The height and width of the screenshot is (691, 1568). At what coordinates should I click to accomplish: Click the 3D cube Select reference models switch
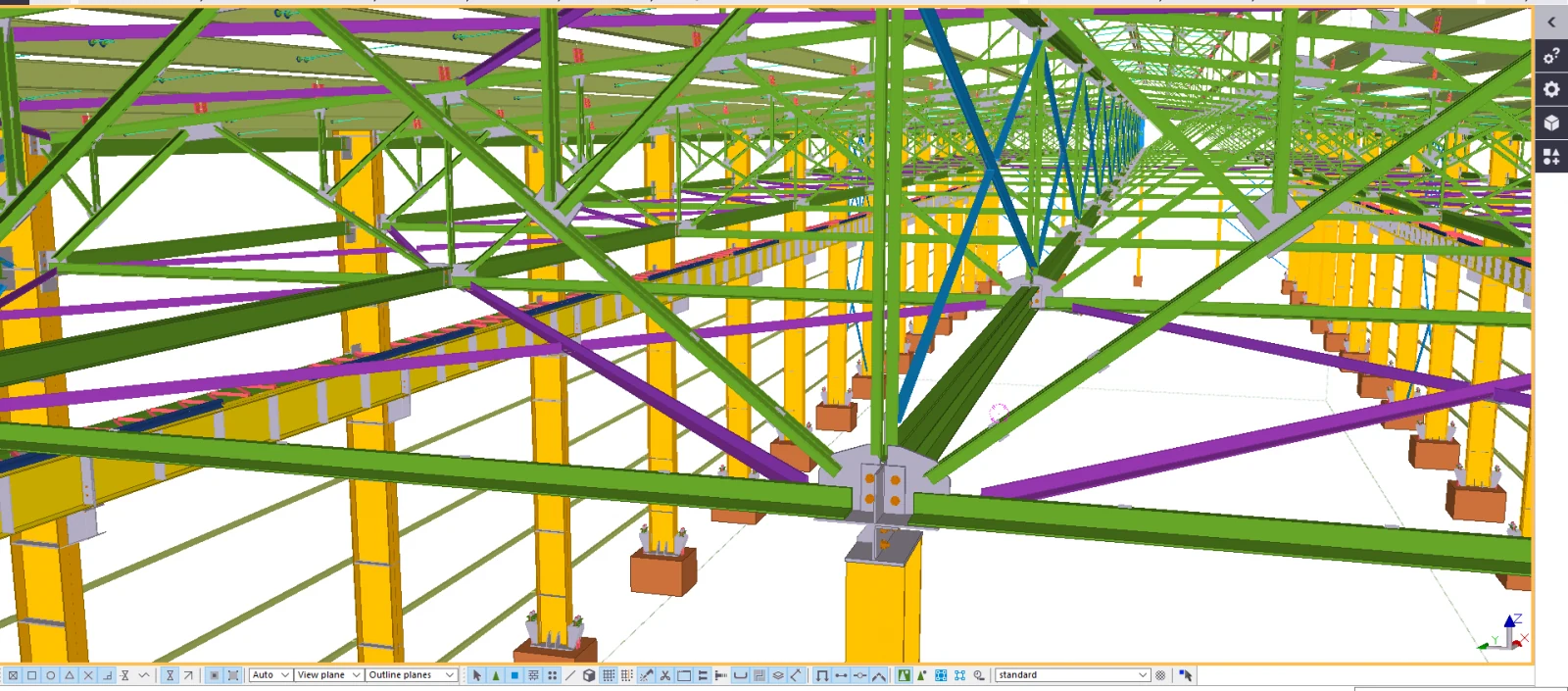(589, 675)
